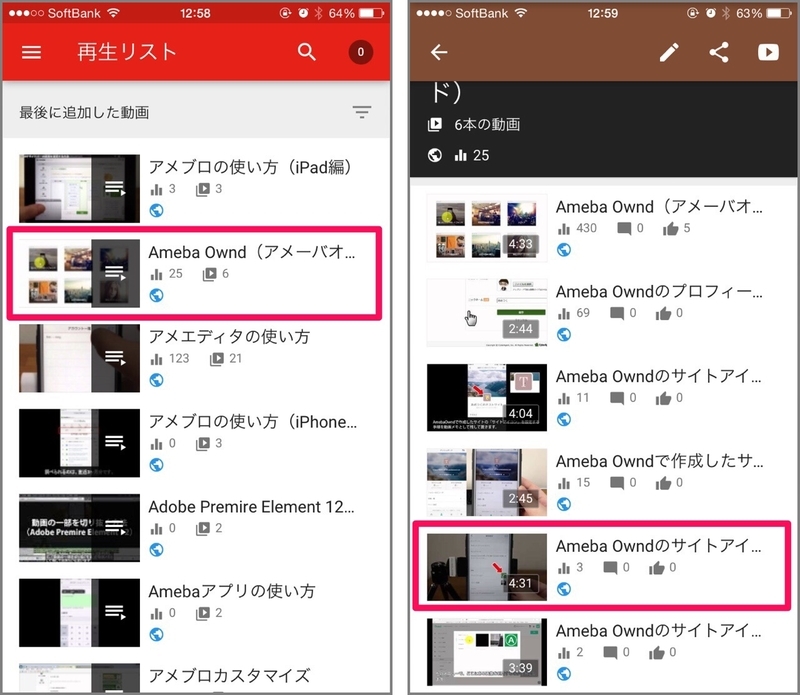Image resolution: width=800 pixels, height=695 pixels.
Task: Open the アメブロの使い方（iPhone… playlist title
Action: 253,421
